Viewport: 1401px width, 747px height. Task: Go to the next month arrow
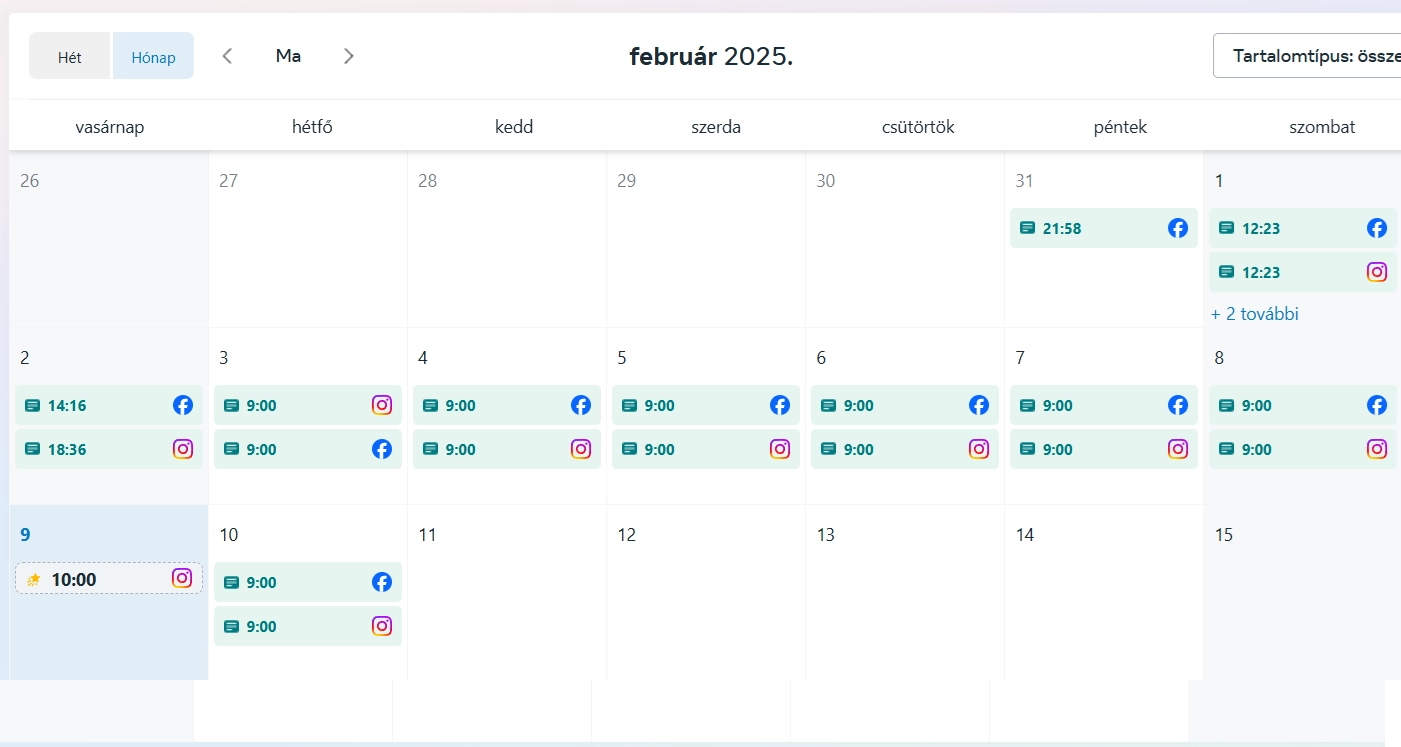click(x=349, y=56)
